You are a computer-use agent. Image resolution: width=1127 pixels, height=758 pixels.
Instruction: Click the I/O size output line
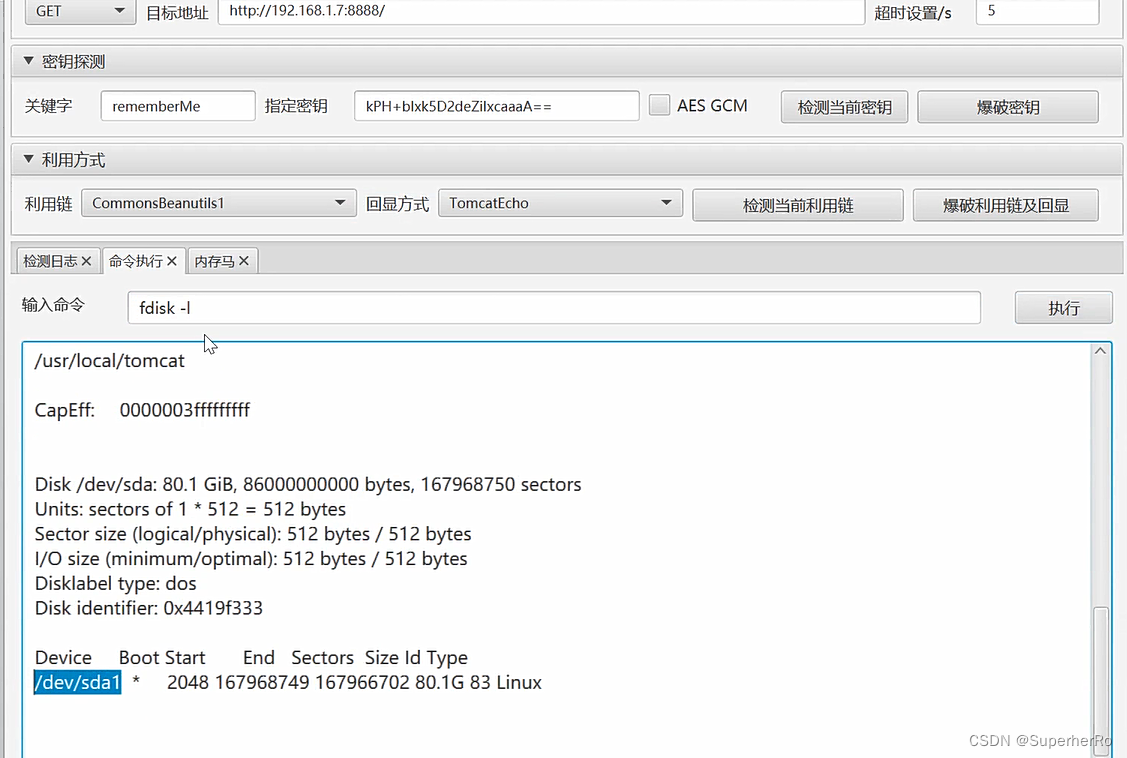tap(251, 559)
